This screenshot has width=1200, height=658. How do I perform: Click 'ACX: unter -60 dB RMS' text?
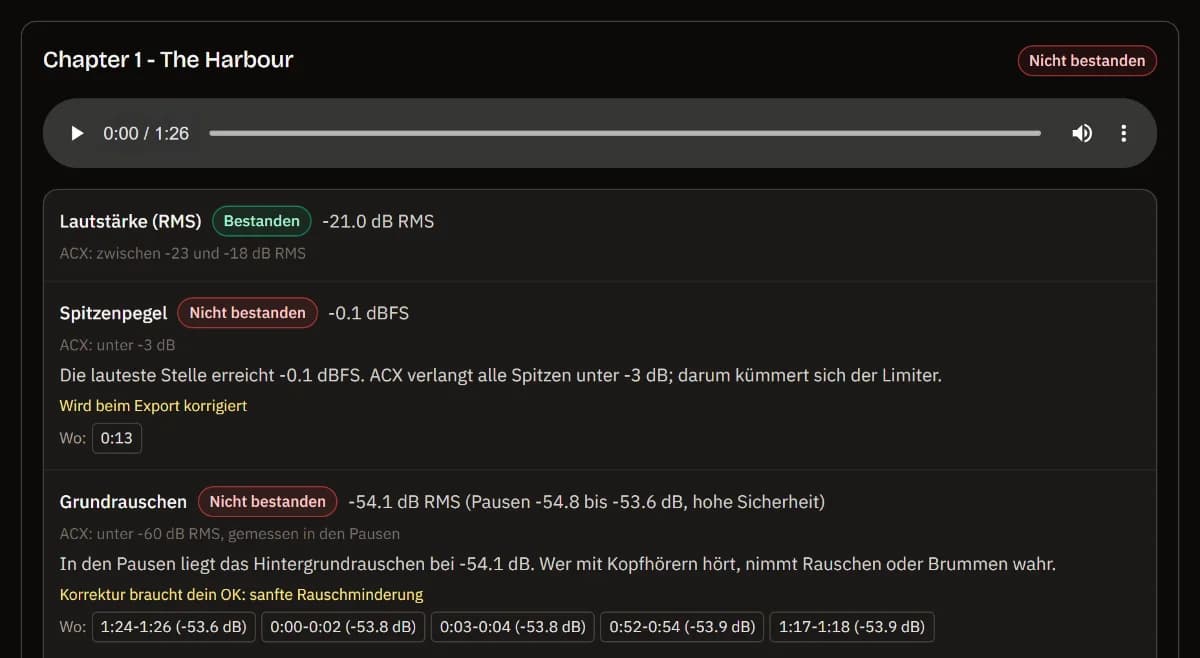[x=230, y=533]
